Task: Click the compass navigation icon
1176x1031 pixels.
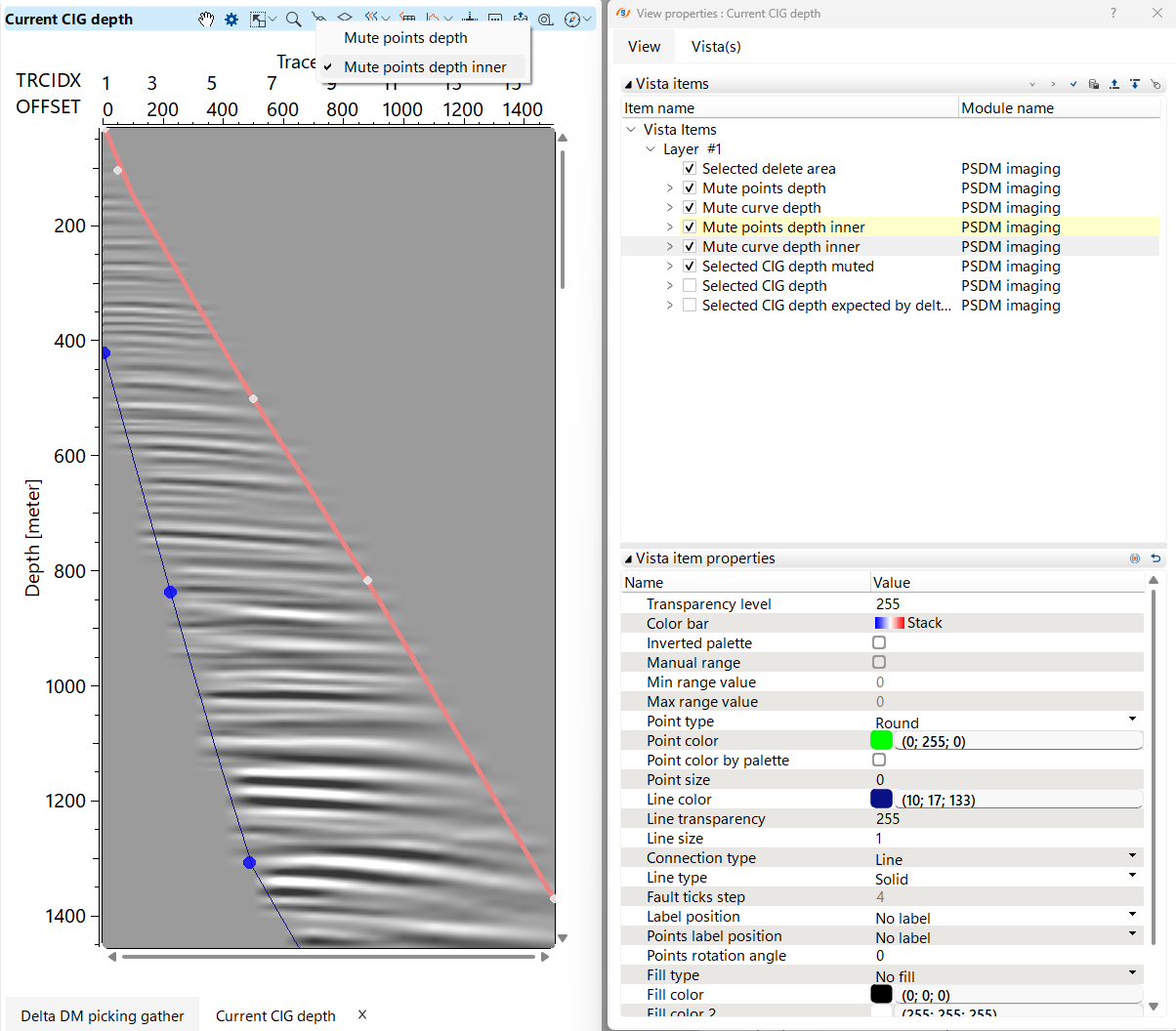Action: tap(573, 20)
